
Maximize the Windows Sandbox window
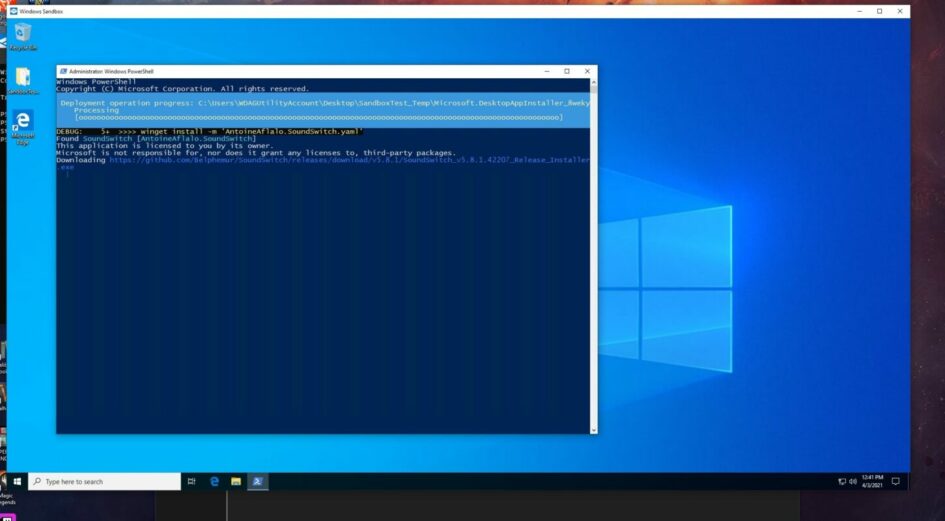[x=879, y=11]
